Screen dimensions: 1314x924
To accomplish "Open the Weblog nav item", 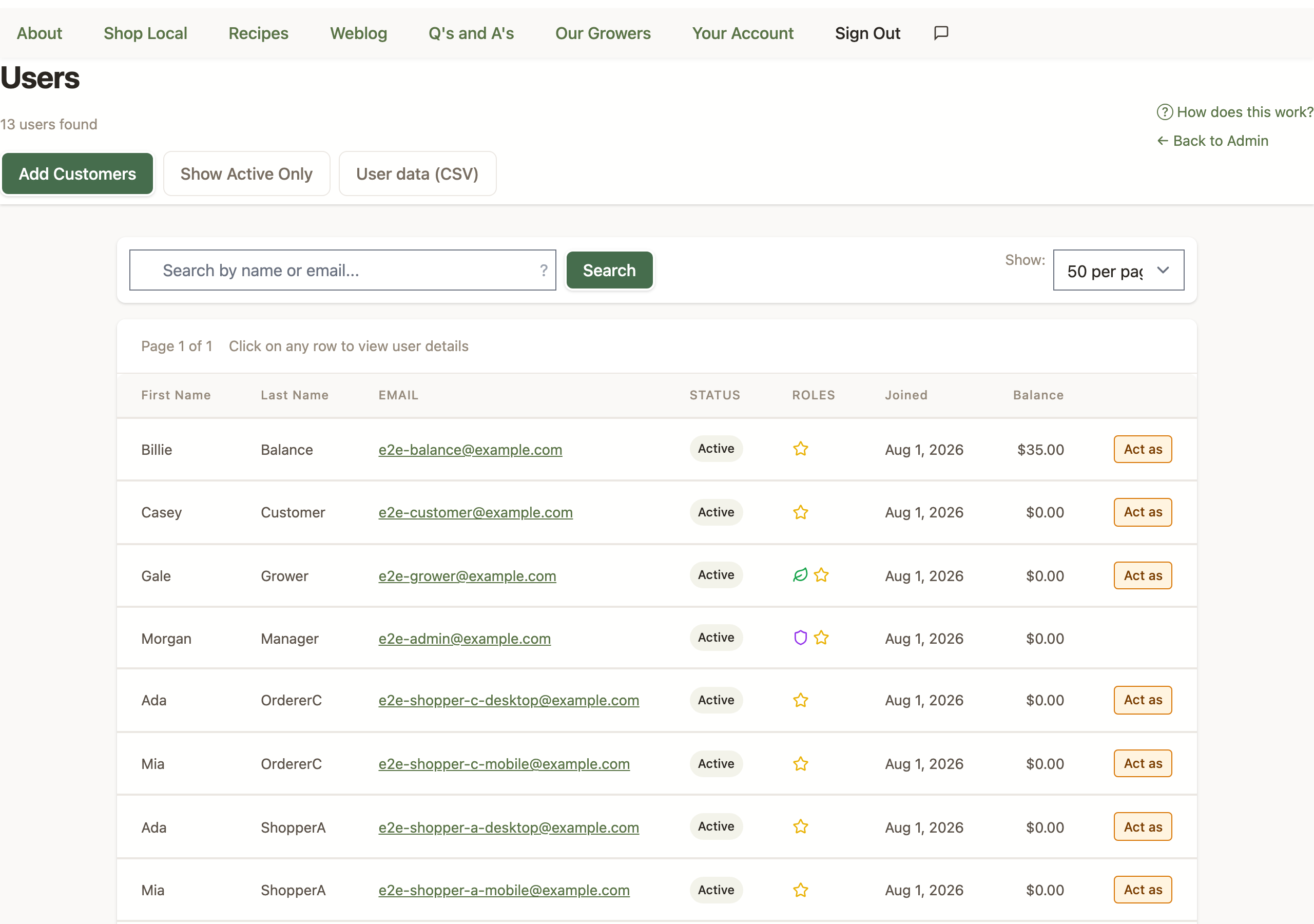I will [358, 33].
